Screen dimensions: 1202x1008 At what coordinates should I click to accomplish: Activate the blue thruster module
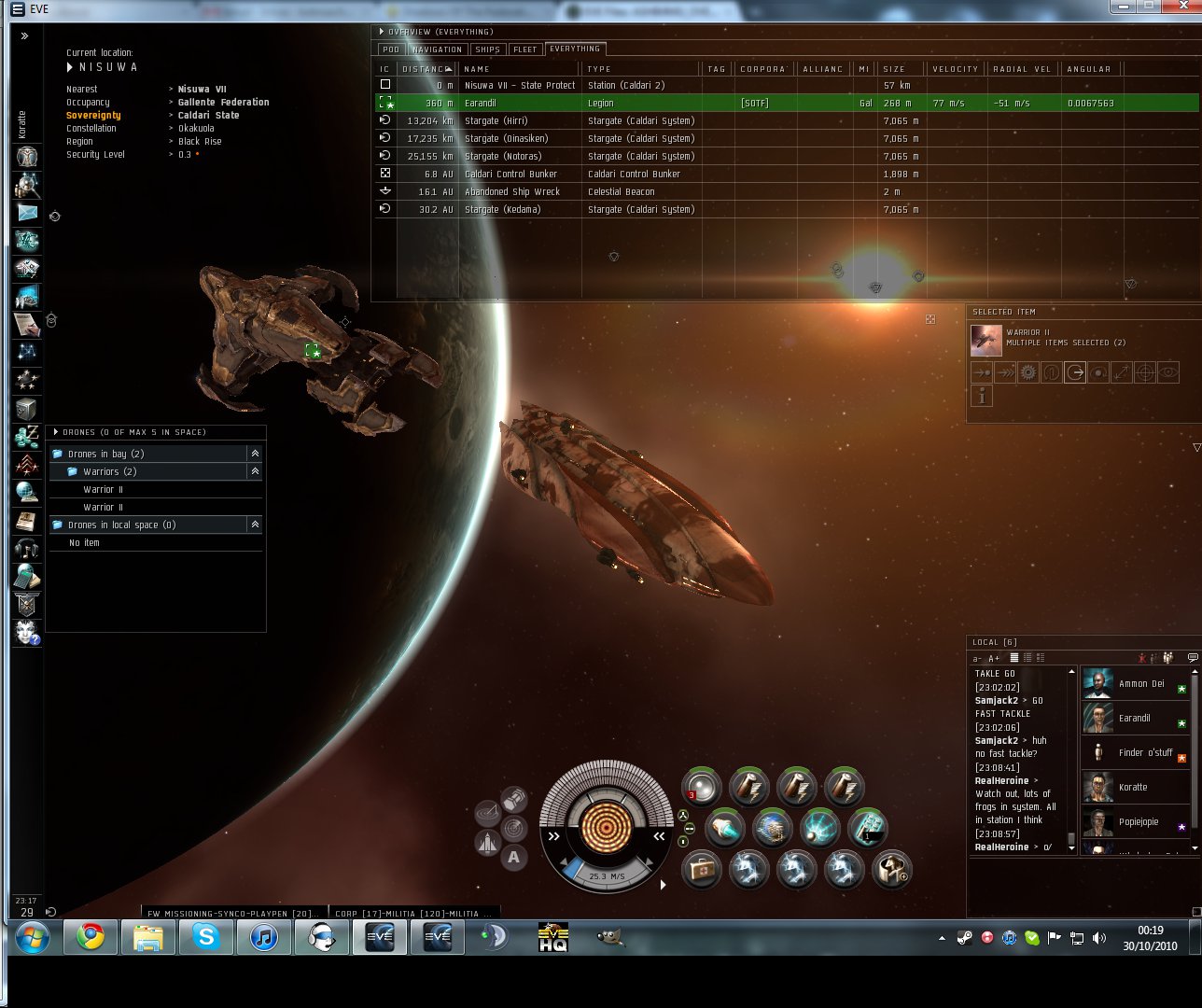[725, 828]
